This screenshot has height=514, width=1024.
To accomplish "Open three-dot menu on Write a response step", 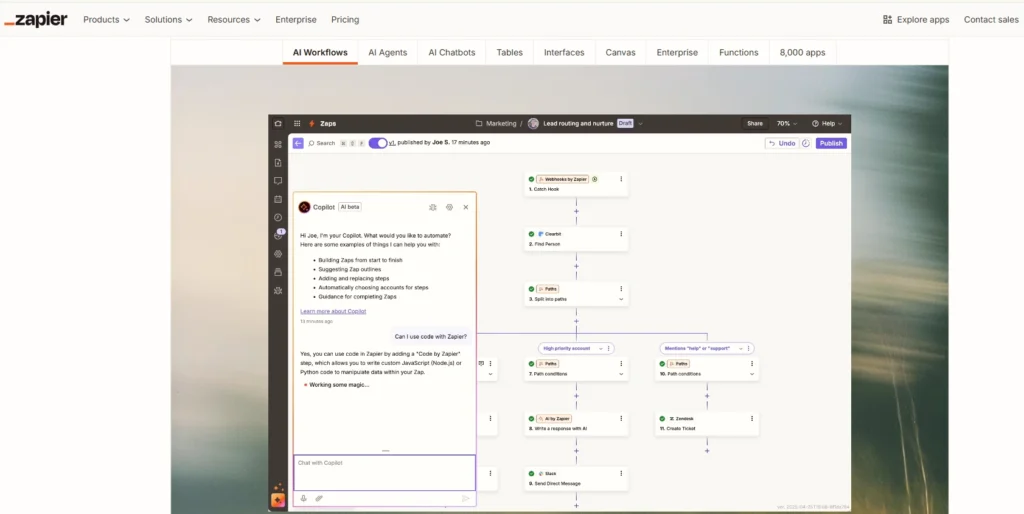I will [x=621, y=419].
